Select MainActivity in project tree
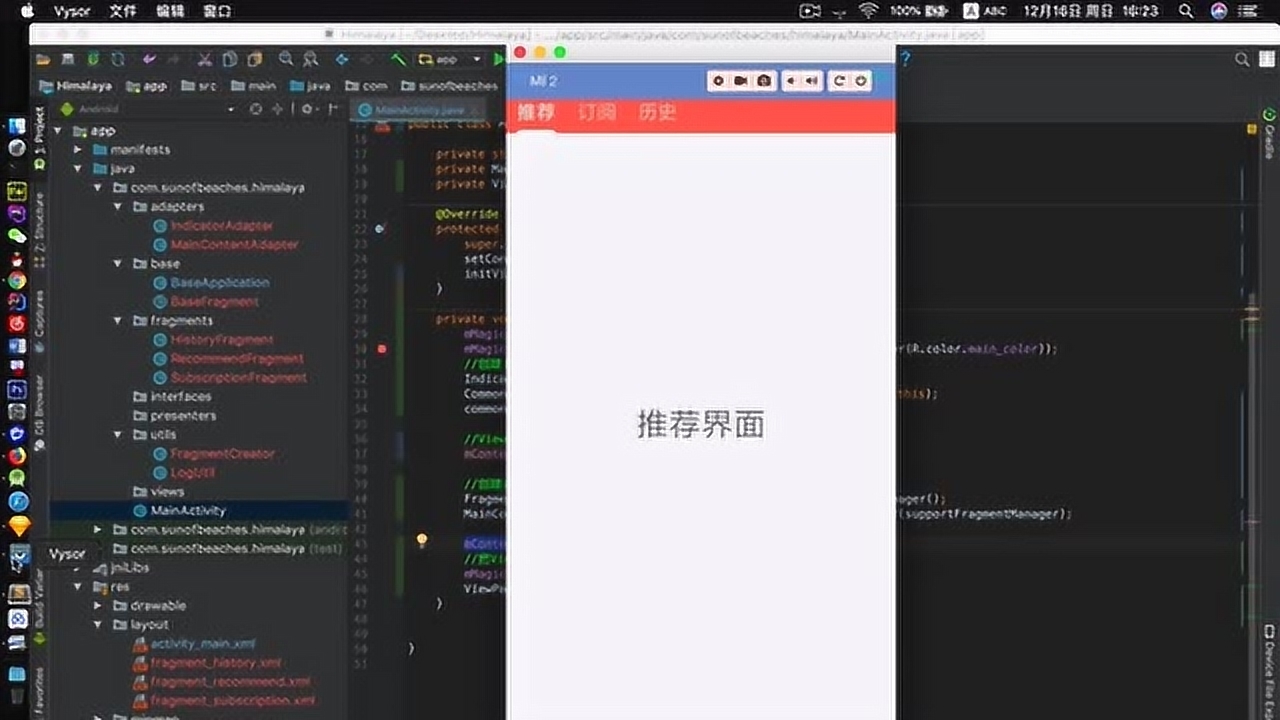Viewport: 1280px width, 720px height. pyautogui.click(x=179, y=511)
